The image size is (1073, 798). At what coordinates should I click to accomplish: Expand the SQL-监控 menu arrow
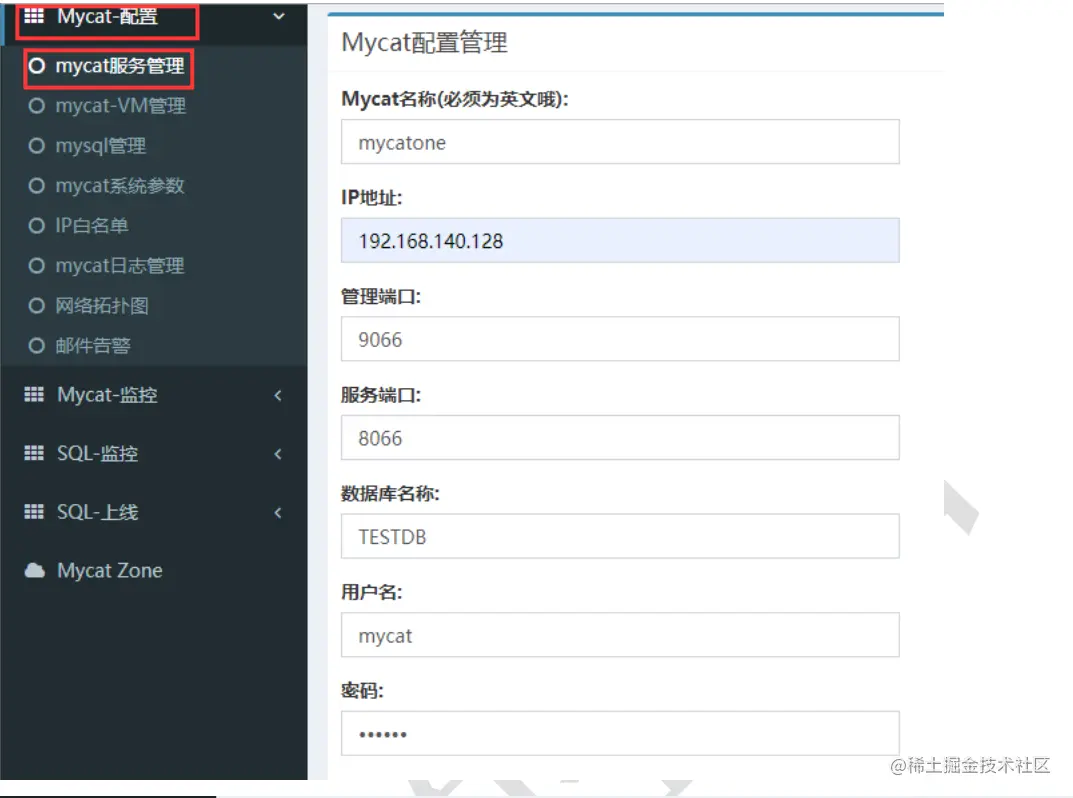(x=278, y=454)
